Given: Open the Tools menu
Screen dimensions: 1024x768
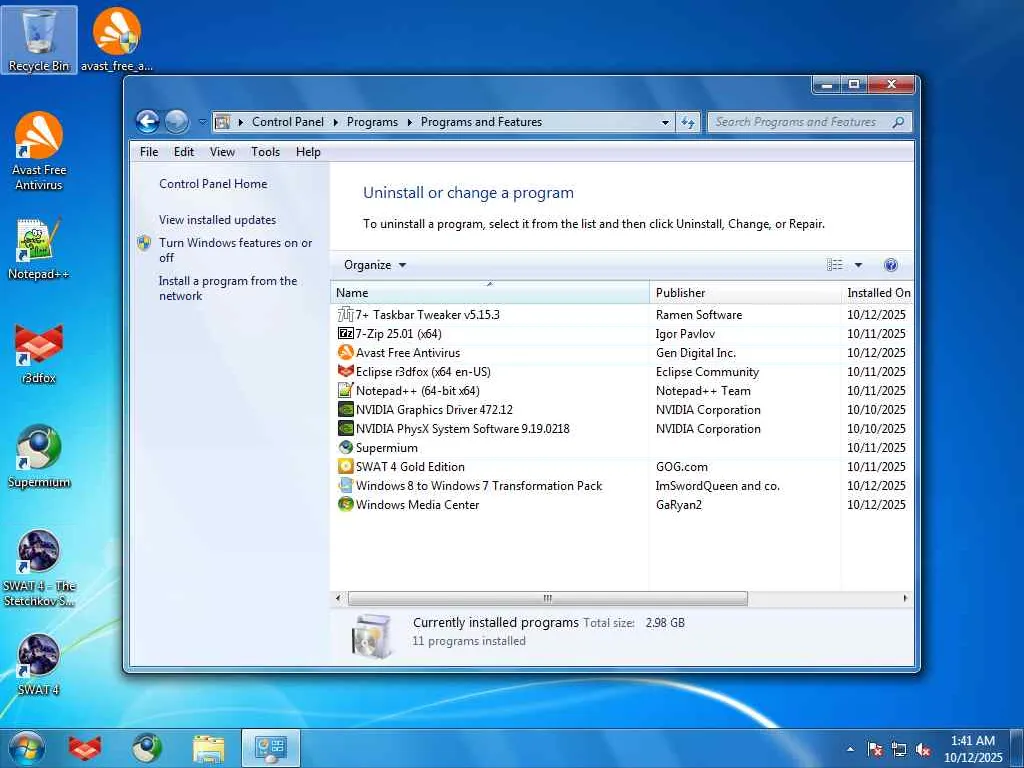Looking at the screenshot, I should pyautogui.click(x=265, y=152).
